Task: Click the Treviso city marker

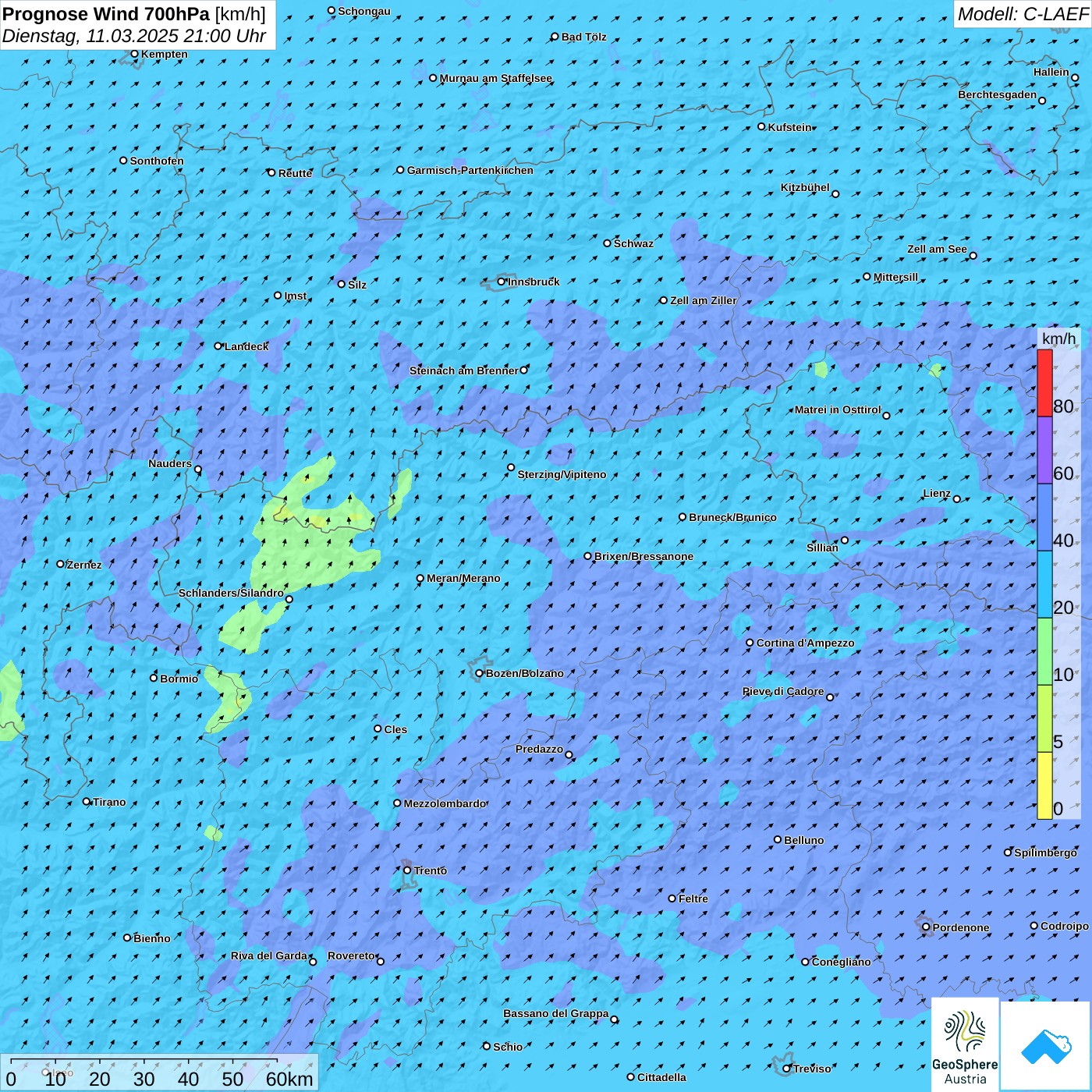Action: [787, 1069]
